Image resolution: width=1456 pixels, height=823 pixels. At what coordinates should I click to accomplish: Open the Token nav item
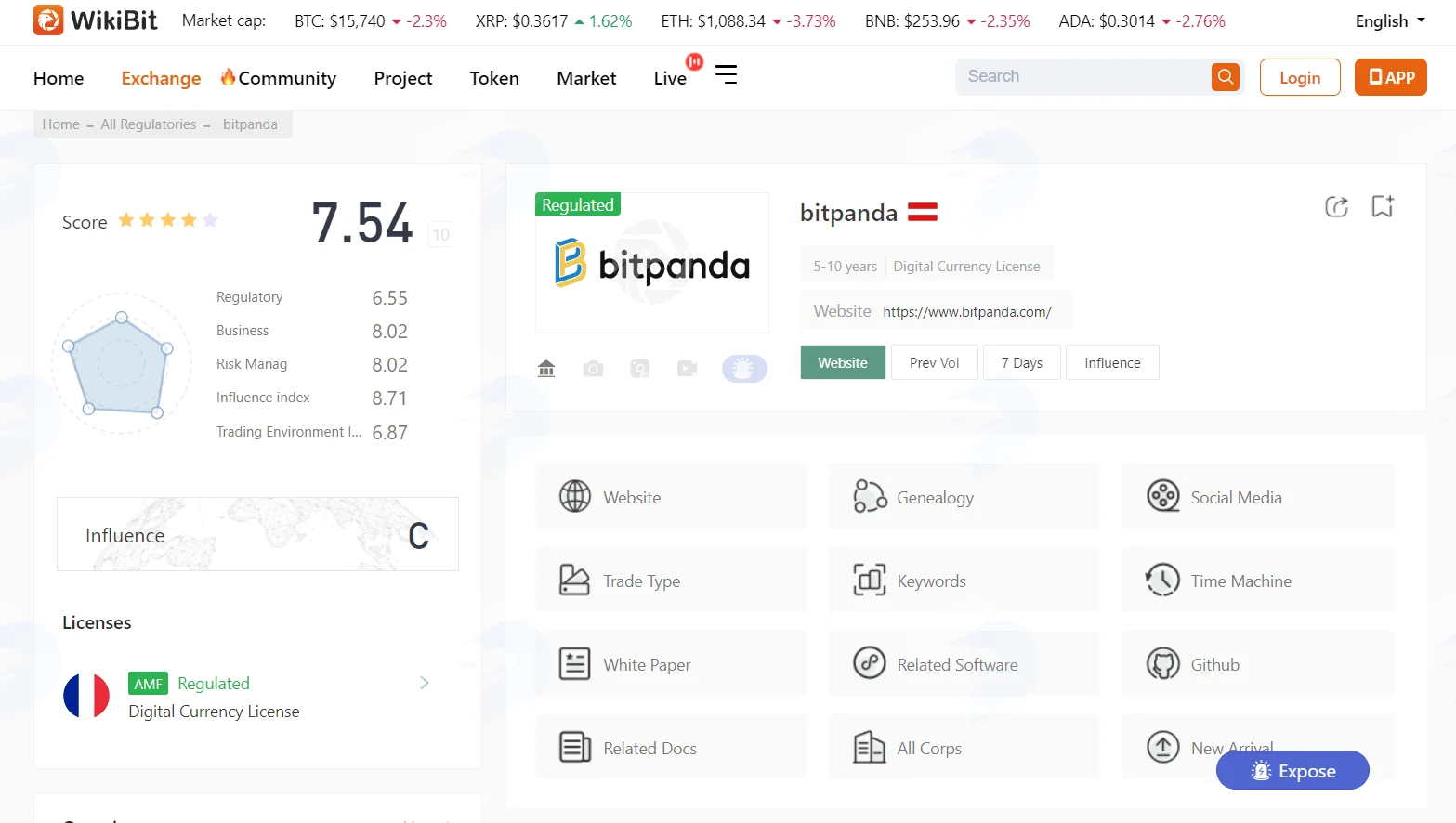click(494, 78)
